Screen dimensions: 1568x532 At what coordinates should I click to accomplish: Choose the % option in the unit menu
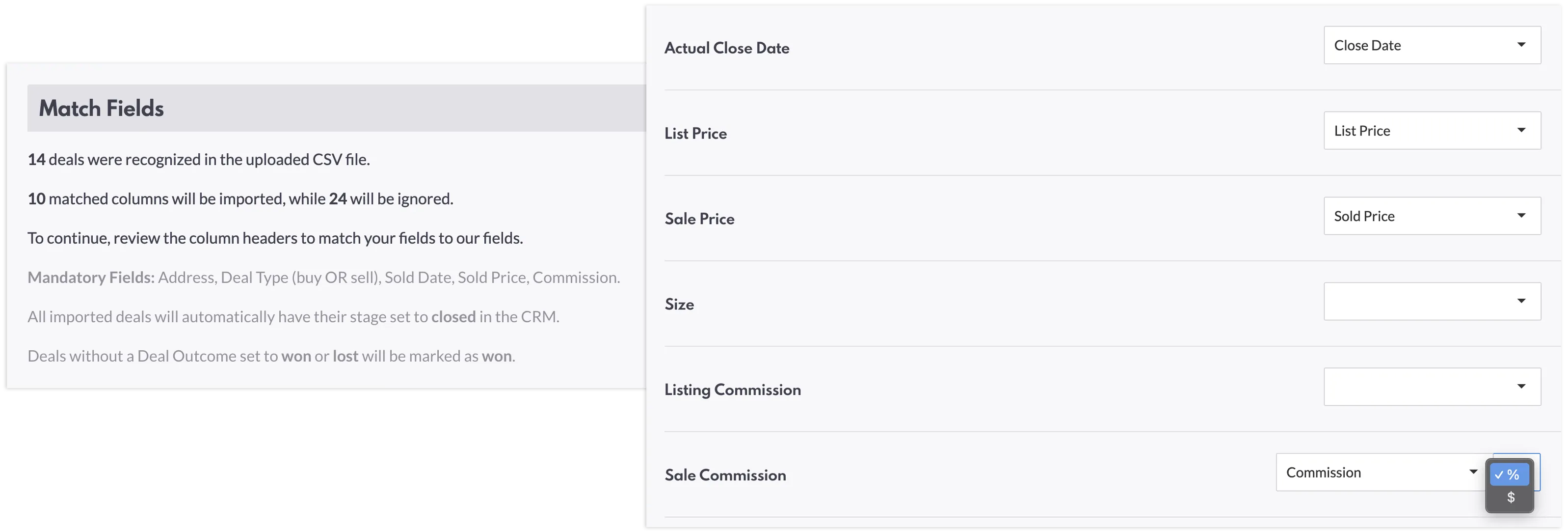pyautogui.click(x=1509, y=475)
